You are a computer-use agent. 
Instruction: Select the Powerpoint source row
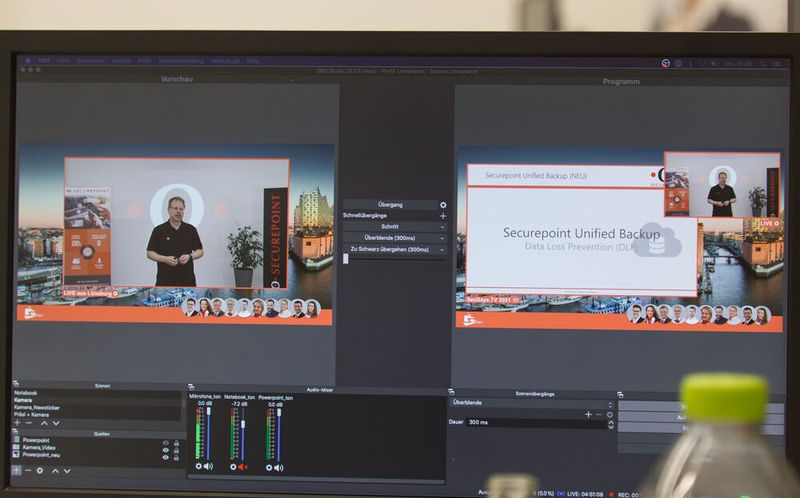pos(97,440)
